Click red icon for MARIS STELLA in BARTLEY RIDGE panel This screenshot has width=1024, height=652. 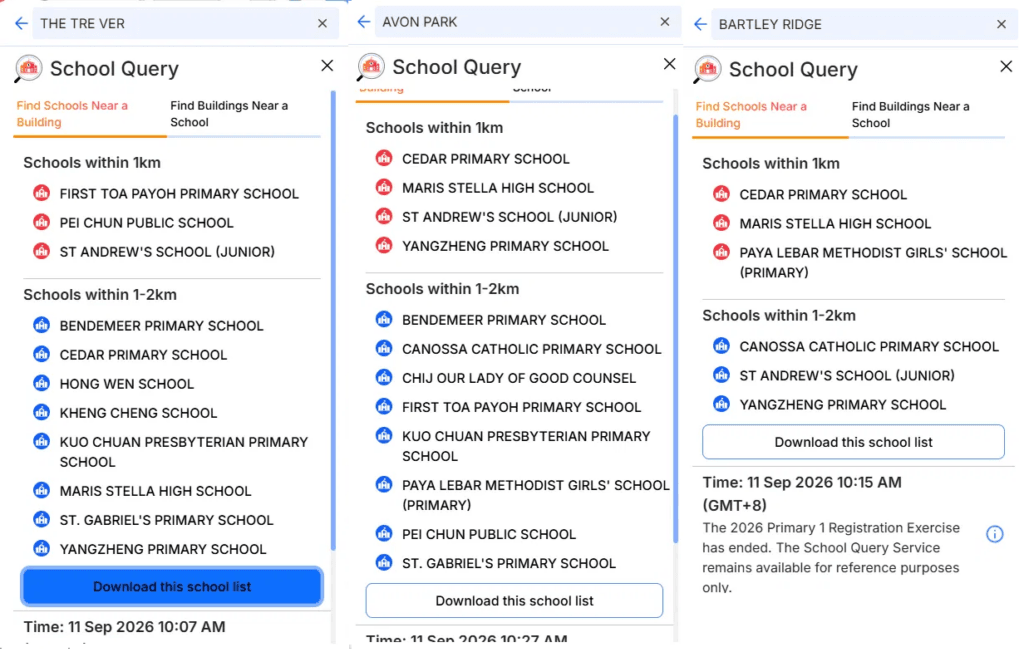pyautogui.click(x=721, y=223)
